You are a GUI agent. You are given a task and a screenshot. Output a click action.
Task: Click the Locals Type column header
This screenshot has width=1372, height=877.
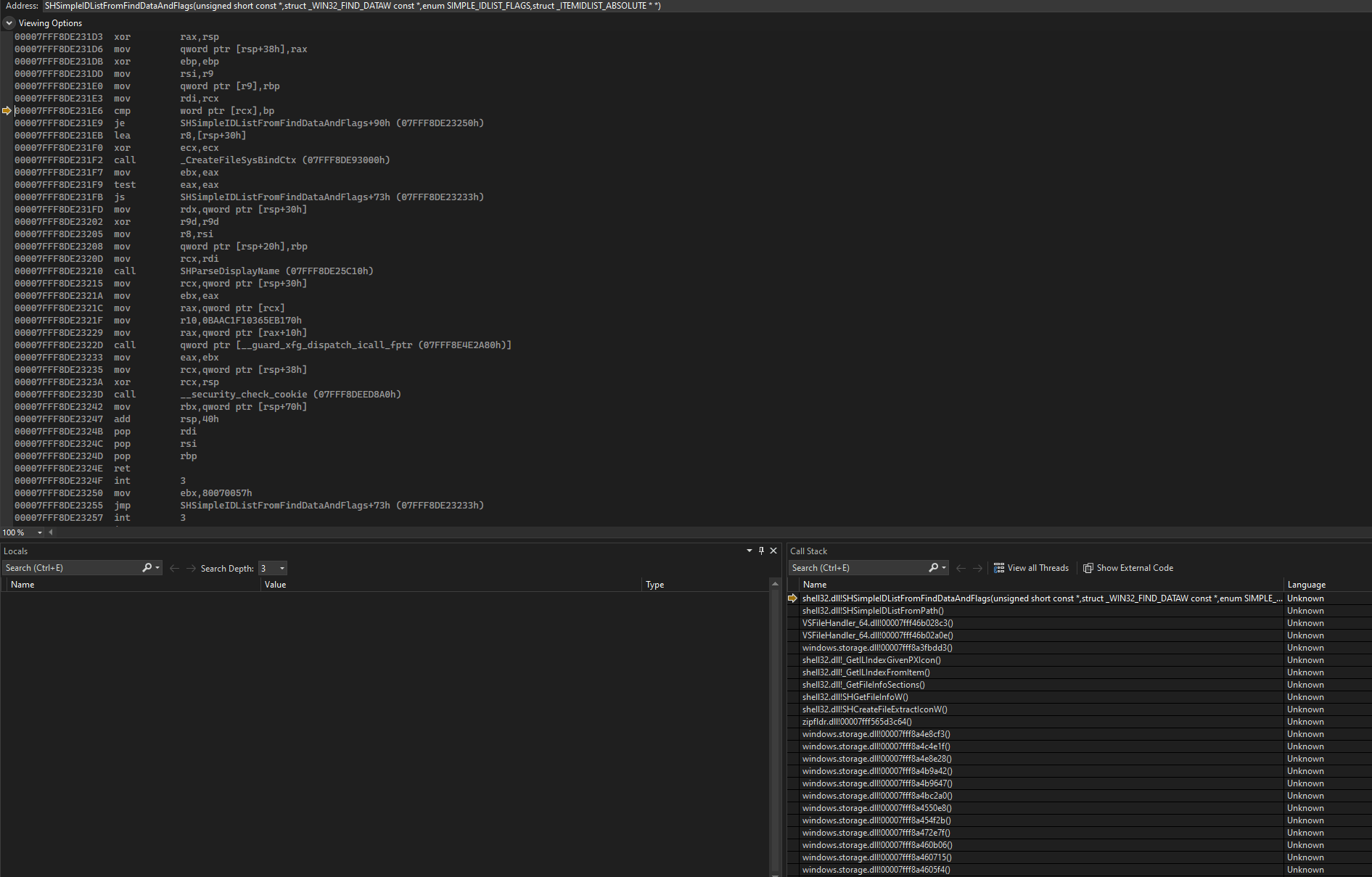click(x=705, y=585)
